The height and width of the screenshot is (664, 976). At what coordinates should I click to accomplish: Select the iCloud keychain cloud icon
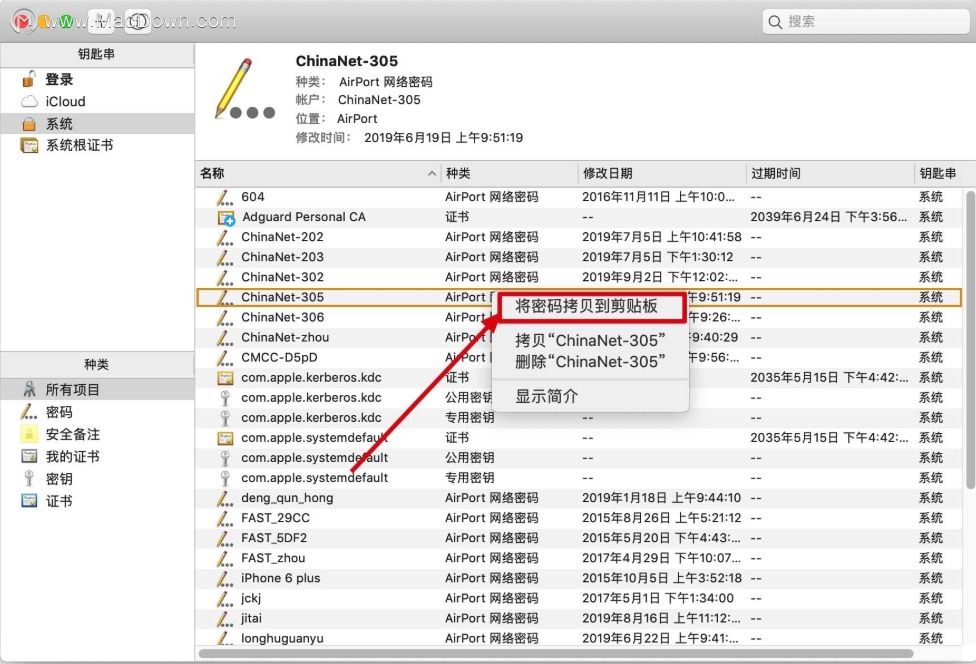tap(29, 101)
